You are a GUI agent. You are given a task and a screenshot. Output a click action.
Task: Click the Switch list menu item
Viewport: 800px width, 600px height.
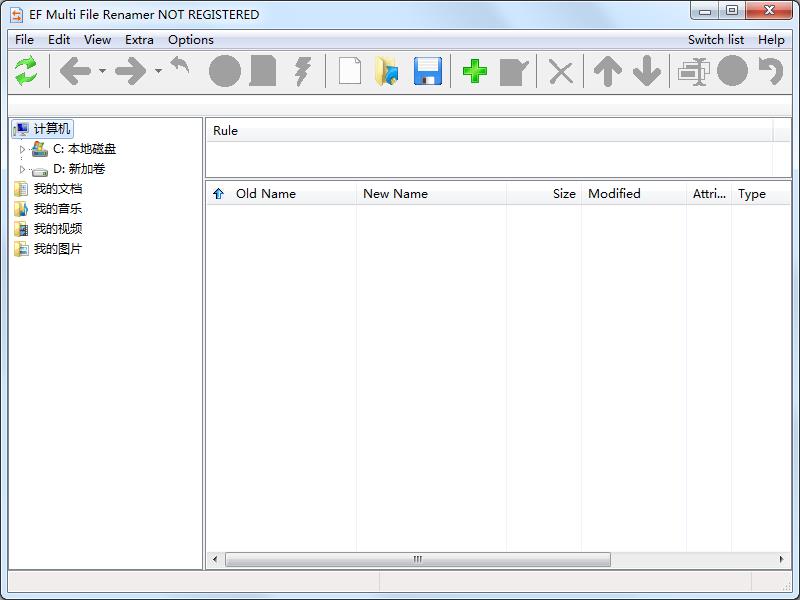tap(716, 40)
